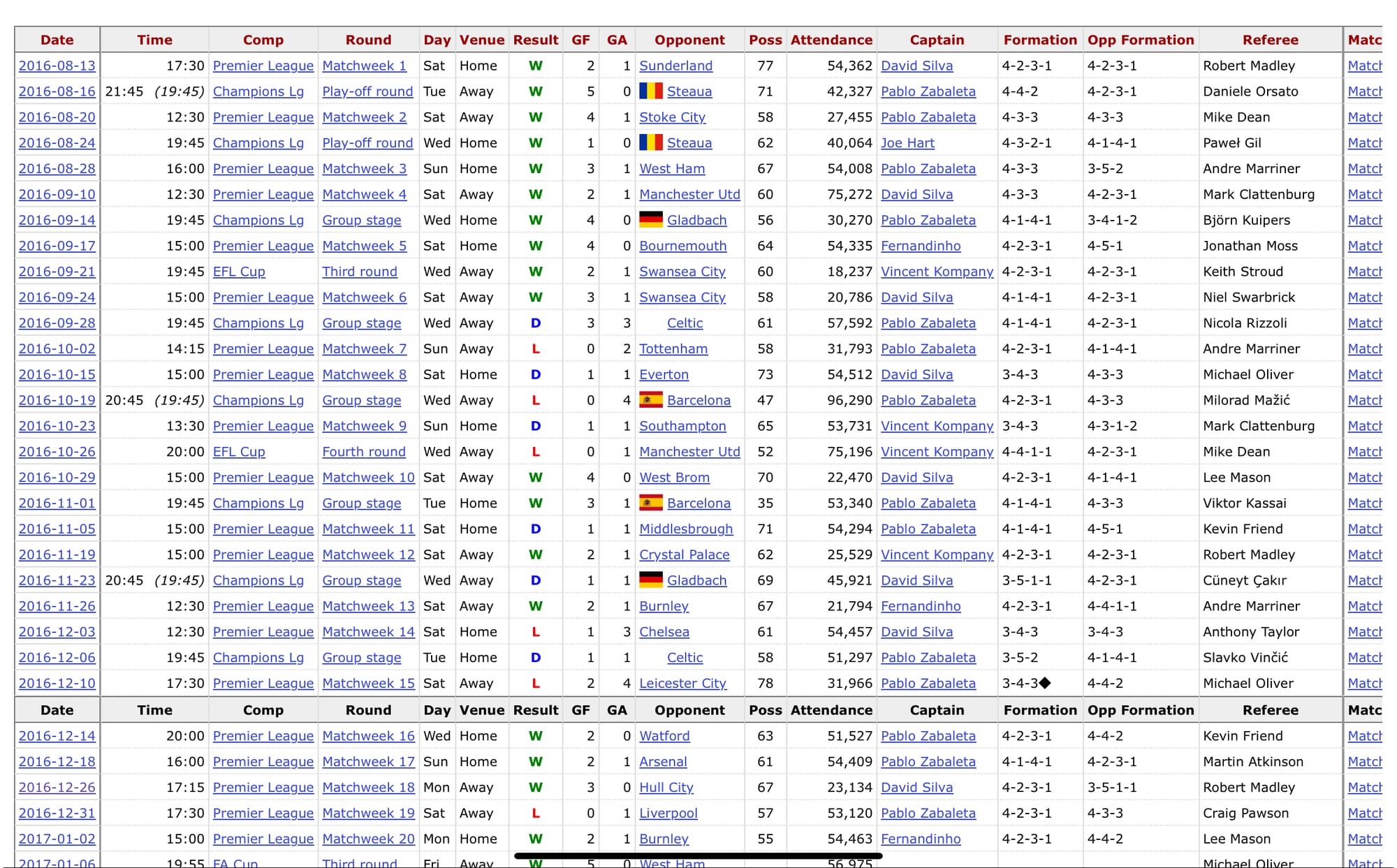Open Match report link in Sunderland row
1397x868 pixels.
pos(1365,66)
